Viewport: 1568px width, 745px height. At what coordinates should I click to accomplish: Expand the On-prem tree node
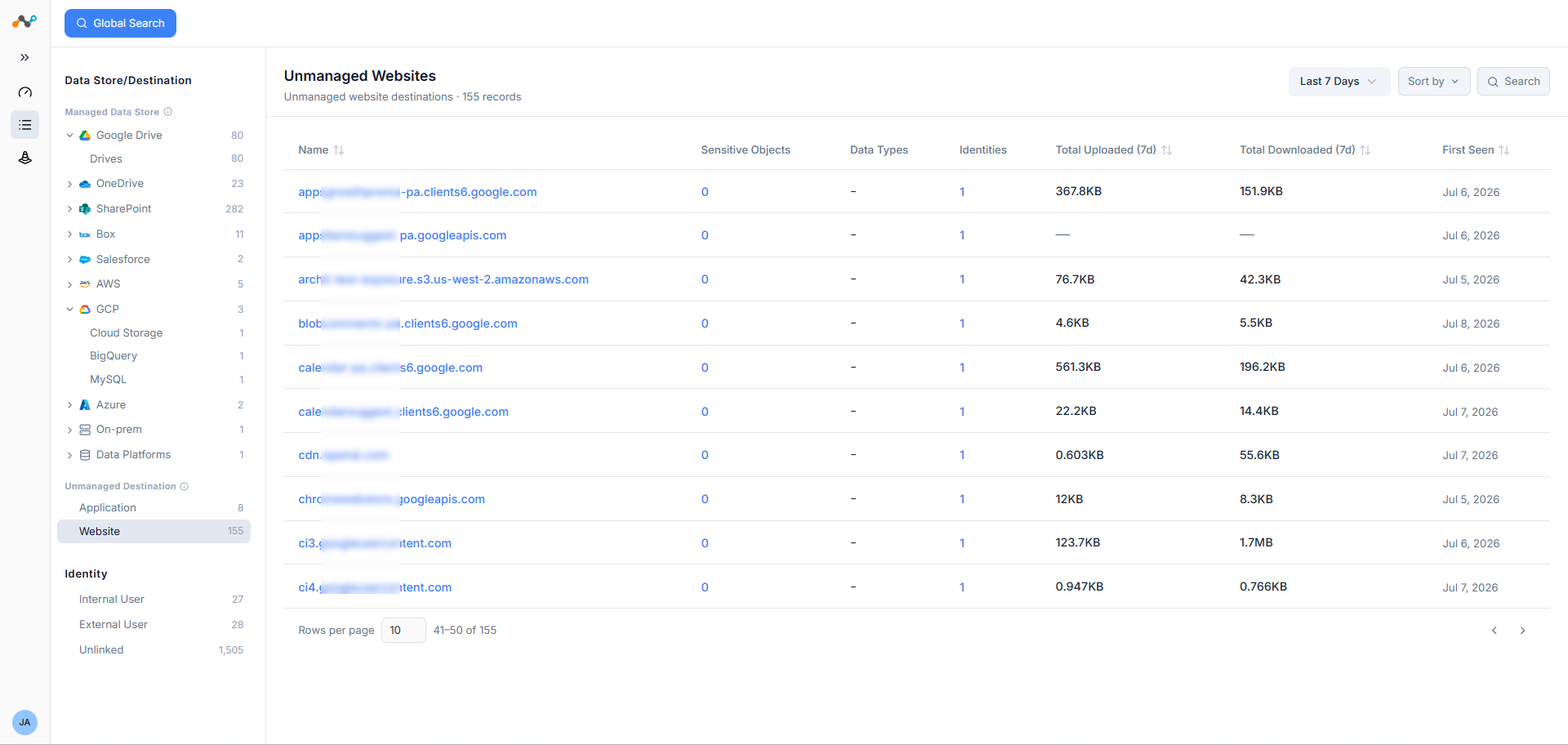point(69,430)
